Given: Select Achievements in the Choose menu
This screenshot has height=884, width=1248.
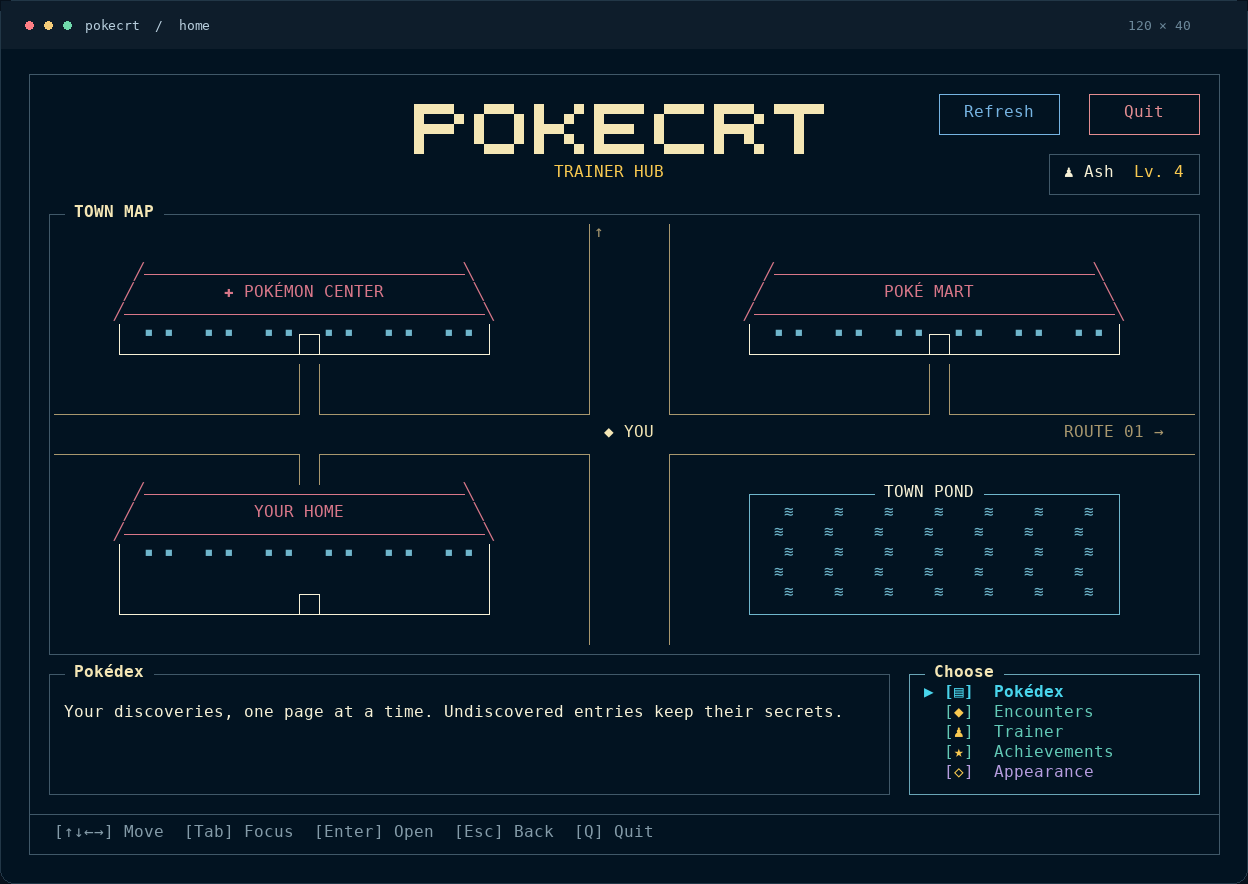Looking at the screenshot, I should click(x=1054, y=752).
